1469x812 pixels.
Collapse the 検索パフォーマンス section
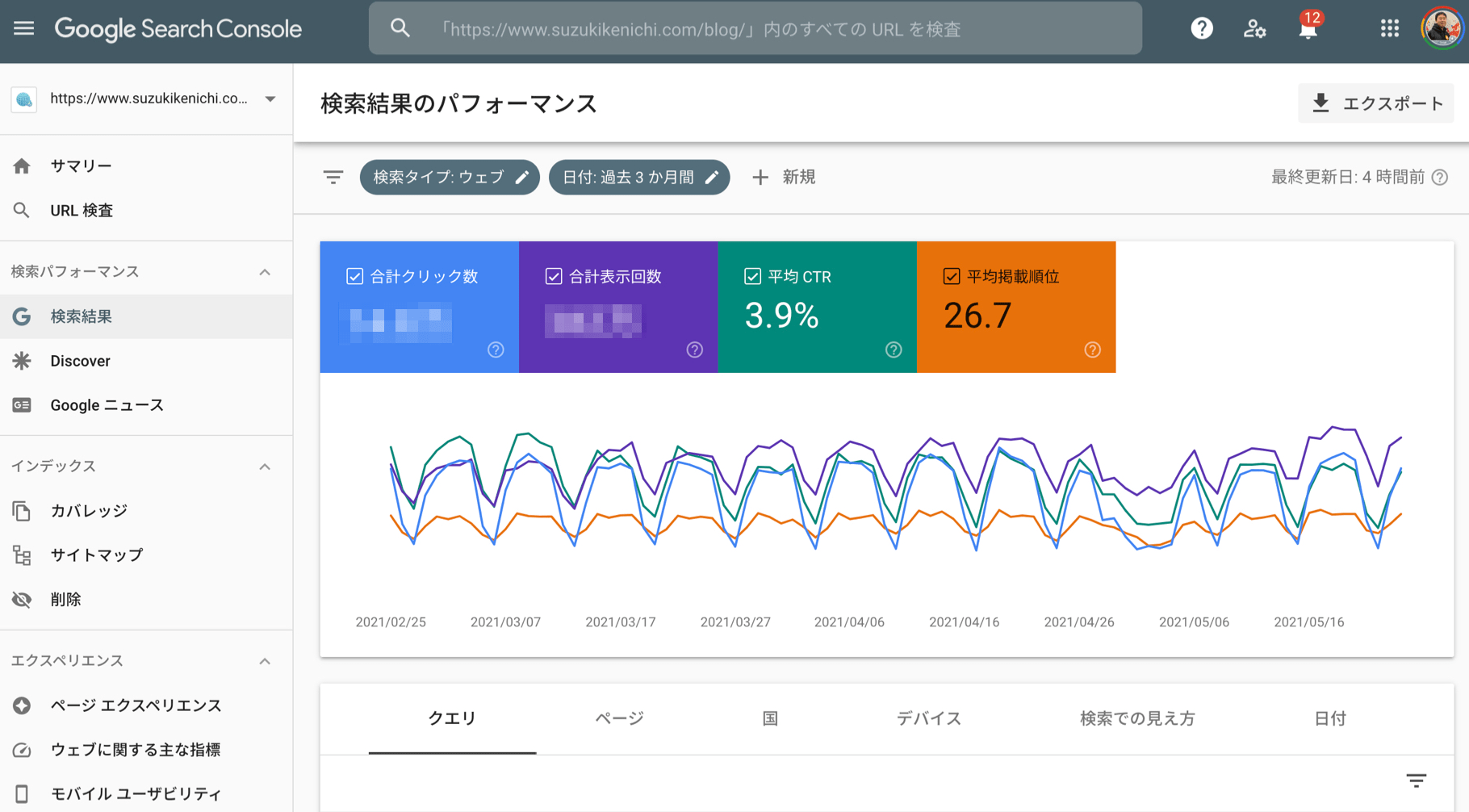click(x=265, y=272)
